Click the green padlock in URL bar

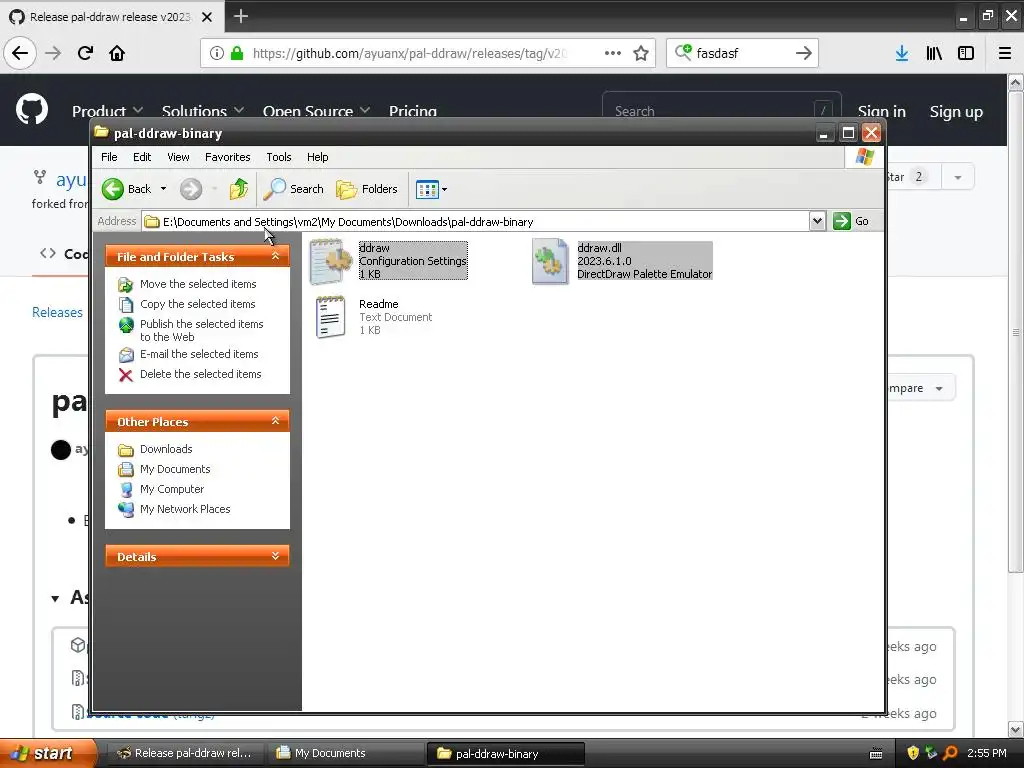click(x=237, y=53)
